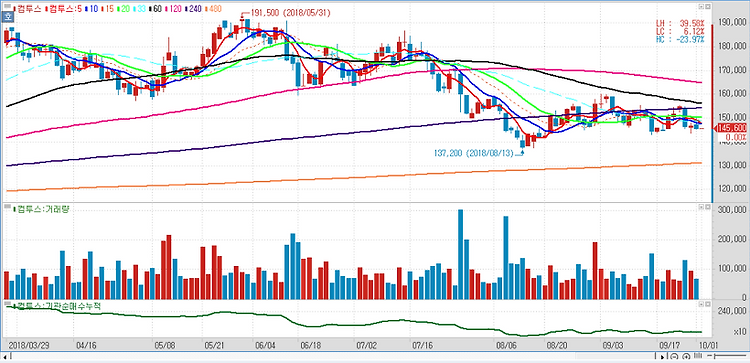
Task: Select the 33-day moving average legend
Action: coord(140,9)
